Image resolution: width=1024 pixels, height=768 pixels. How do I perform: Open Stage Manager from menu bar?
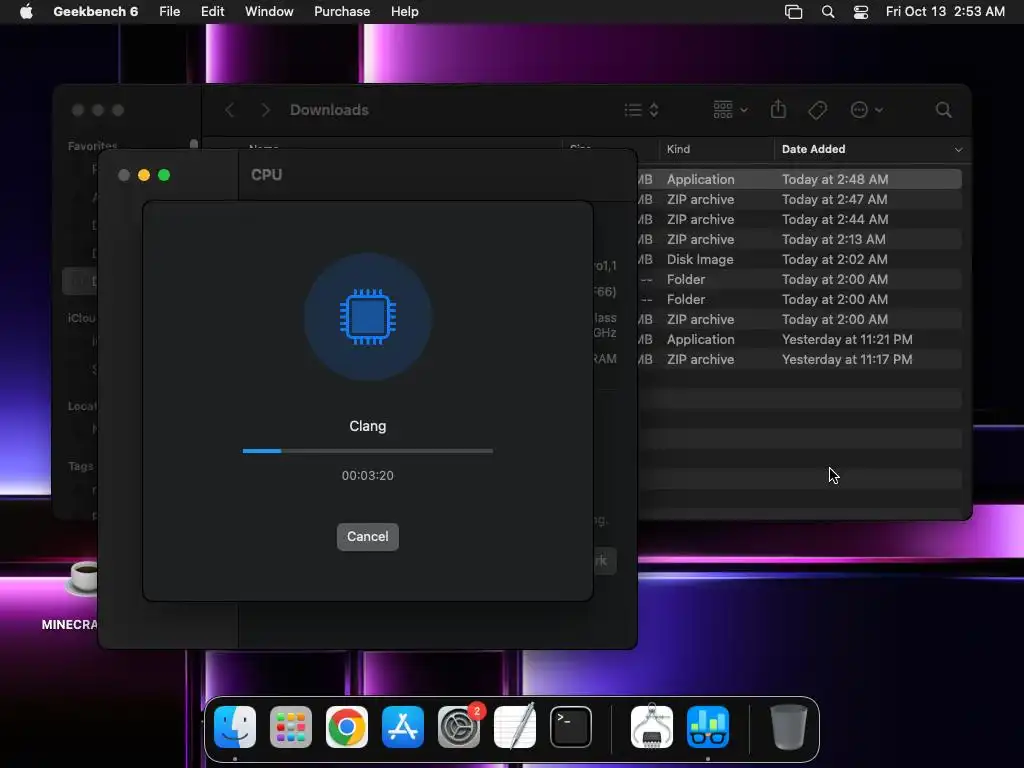pos(793,12)
